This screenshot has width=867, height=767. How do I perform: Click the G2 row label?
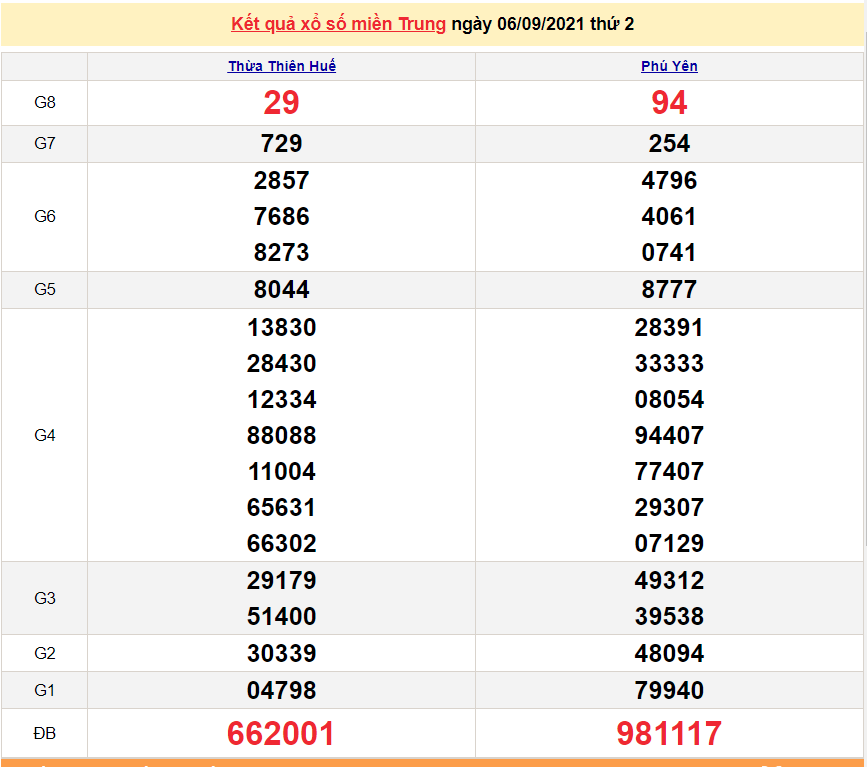[x=45, y=653]
